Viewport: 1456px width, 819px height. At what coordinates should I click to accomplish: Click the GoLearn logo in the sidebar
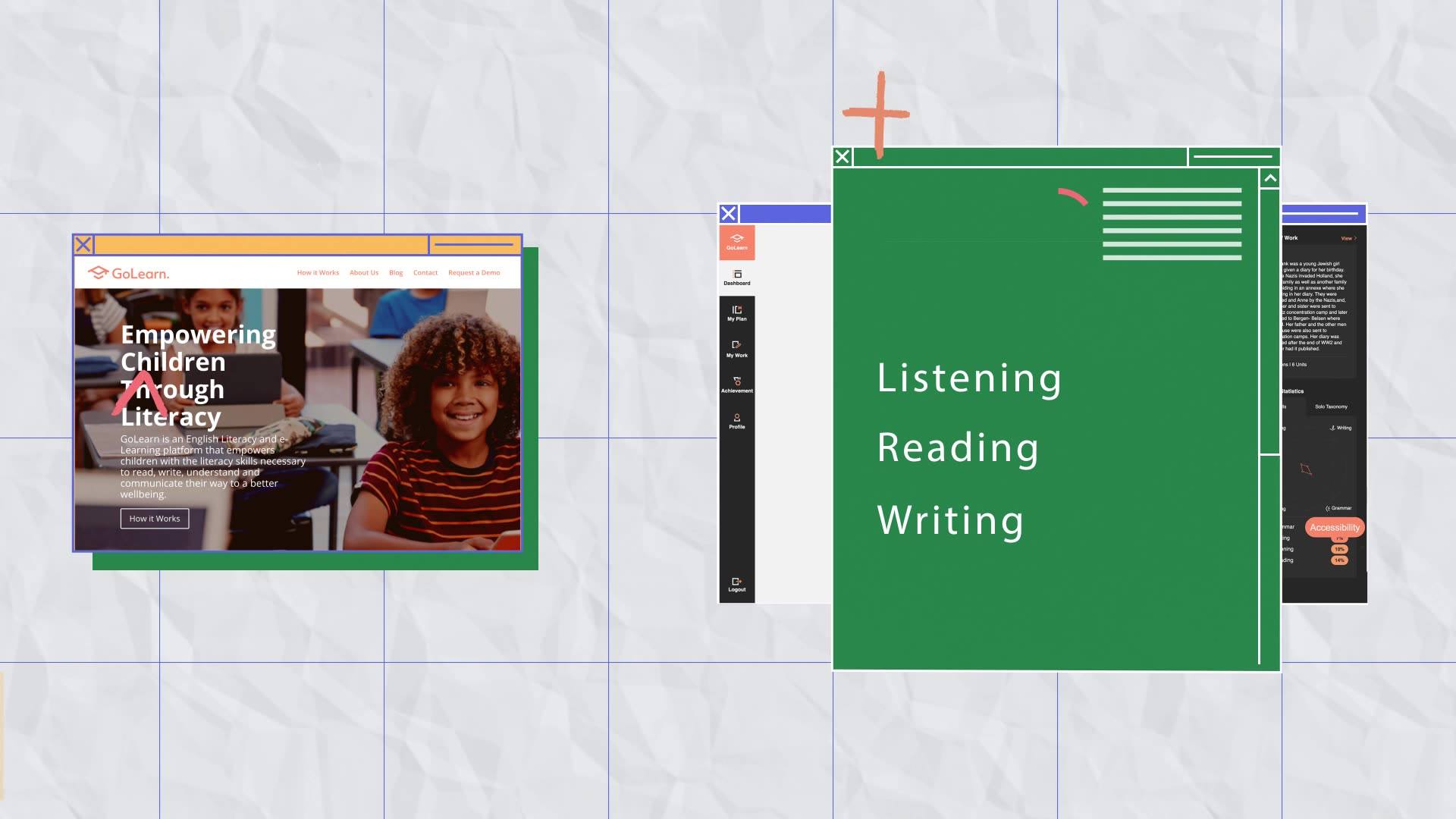pyautogui.click(x=736, y=242)
